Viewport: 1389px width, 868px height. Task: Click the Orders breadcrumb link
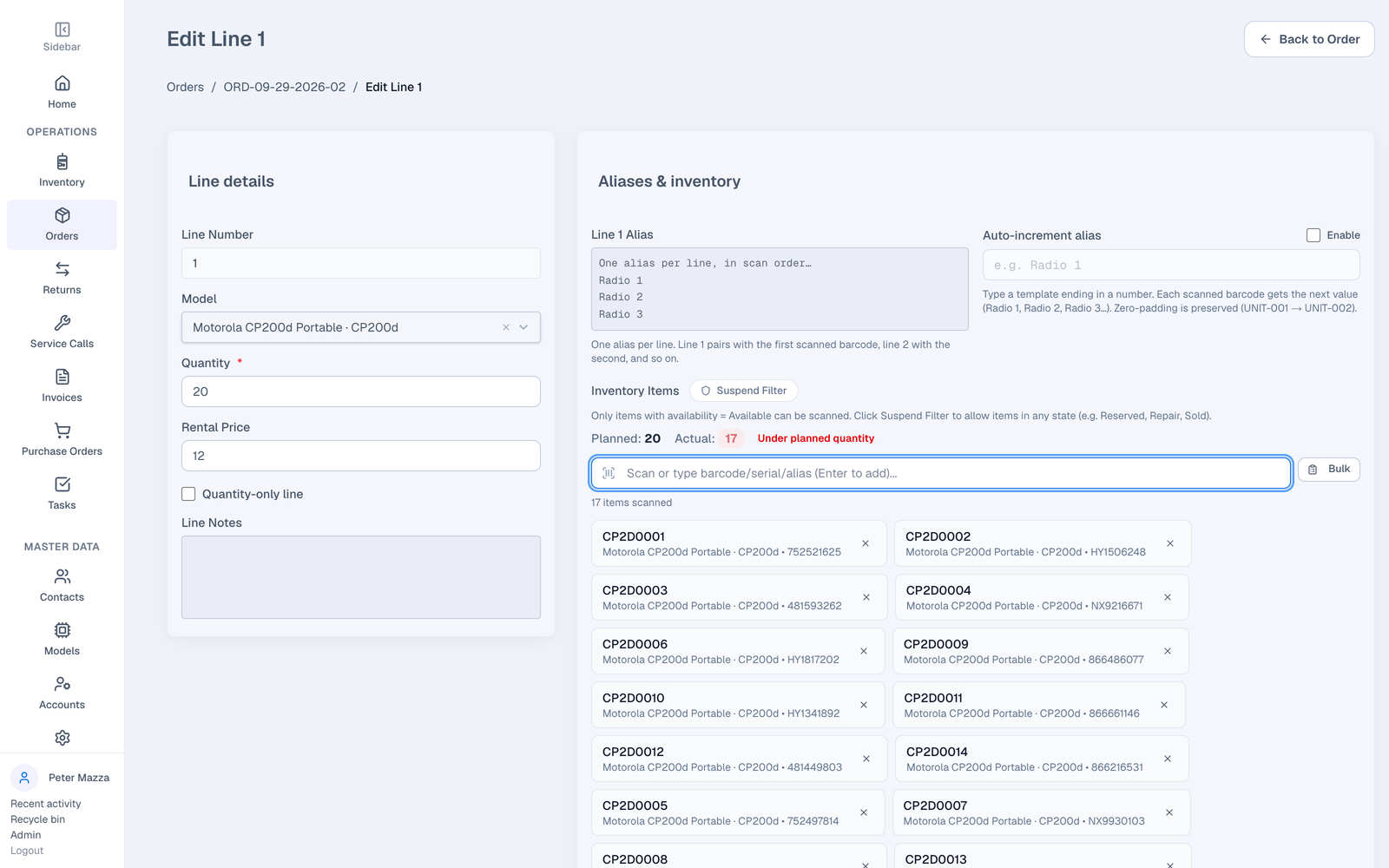tap(185, 87)
